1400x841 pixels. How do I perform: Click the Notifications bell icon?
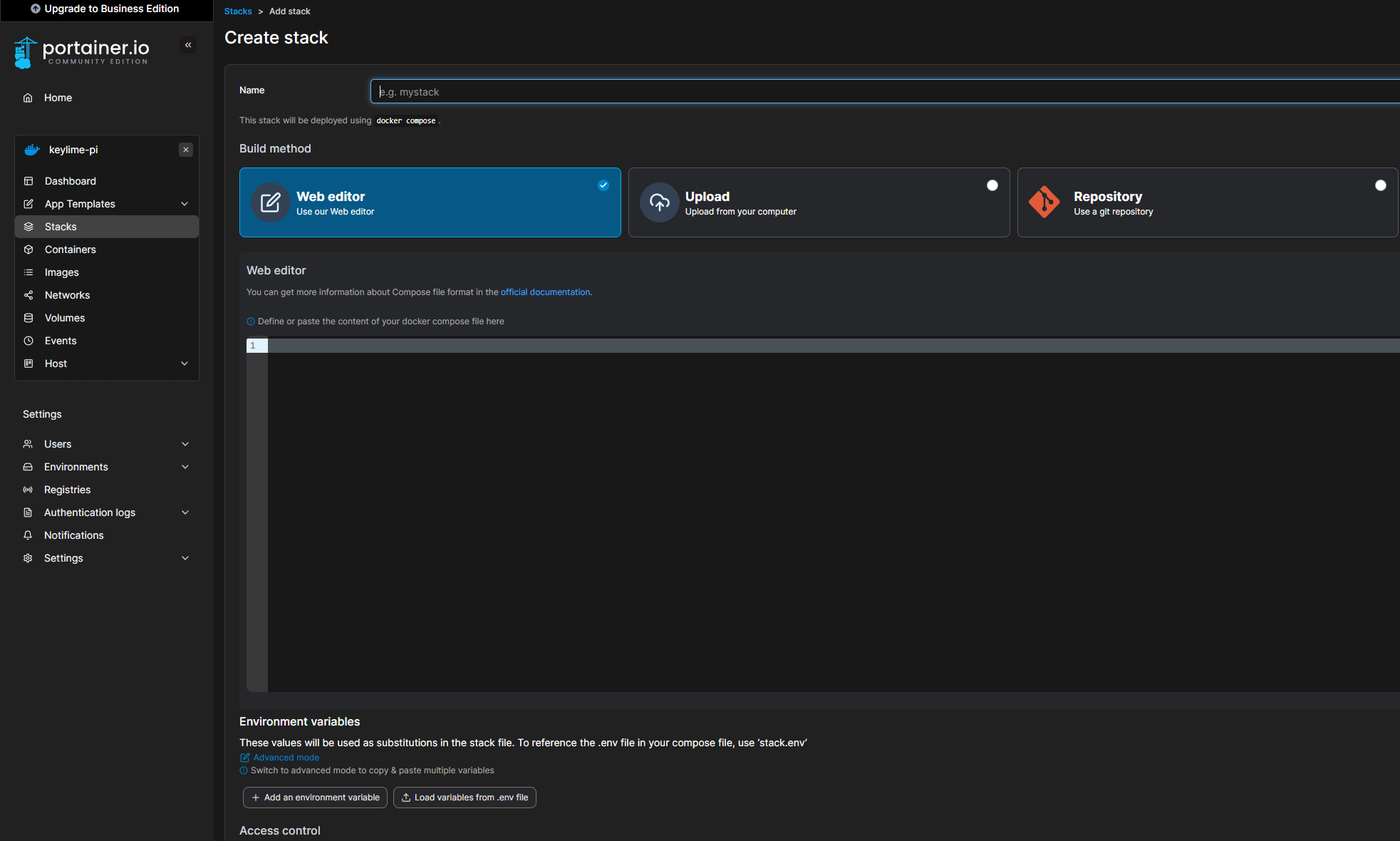click(x=28, y=535)
